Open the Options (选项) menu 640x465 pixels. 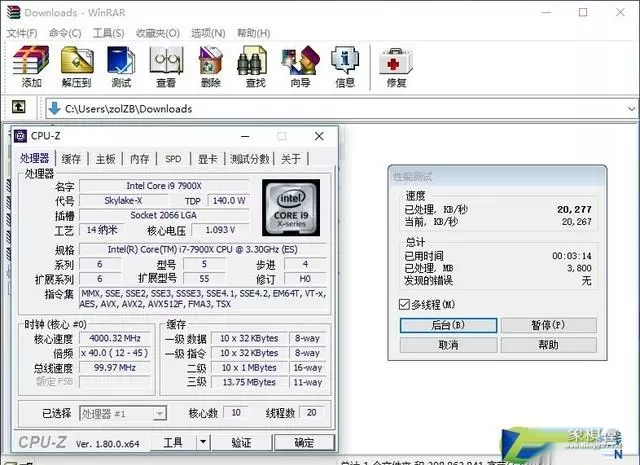(x=208, y=33)
